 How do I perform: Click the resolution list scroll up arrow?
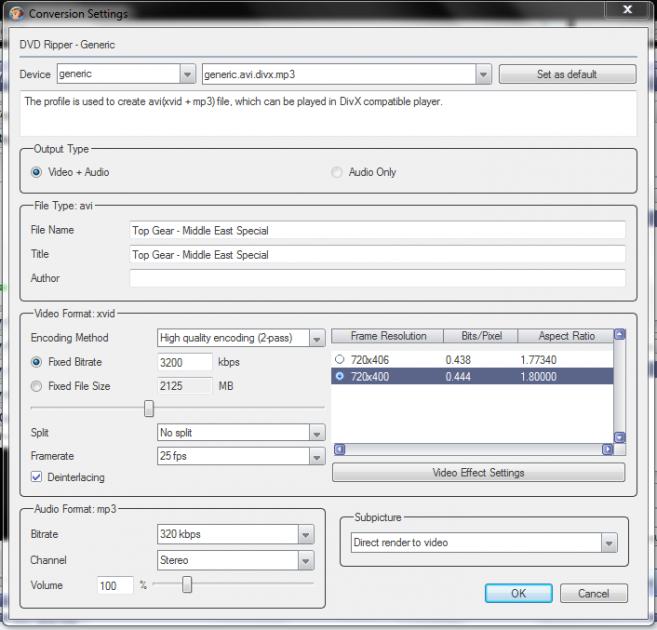pos(619,336)
